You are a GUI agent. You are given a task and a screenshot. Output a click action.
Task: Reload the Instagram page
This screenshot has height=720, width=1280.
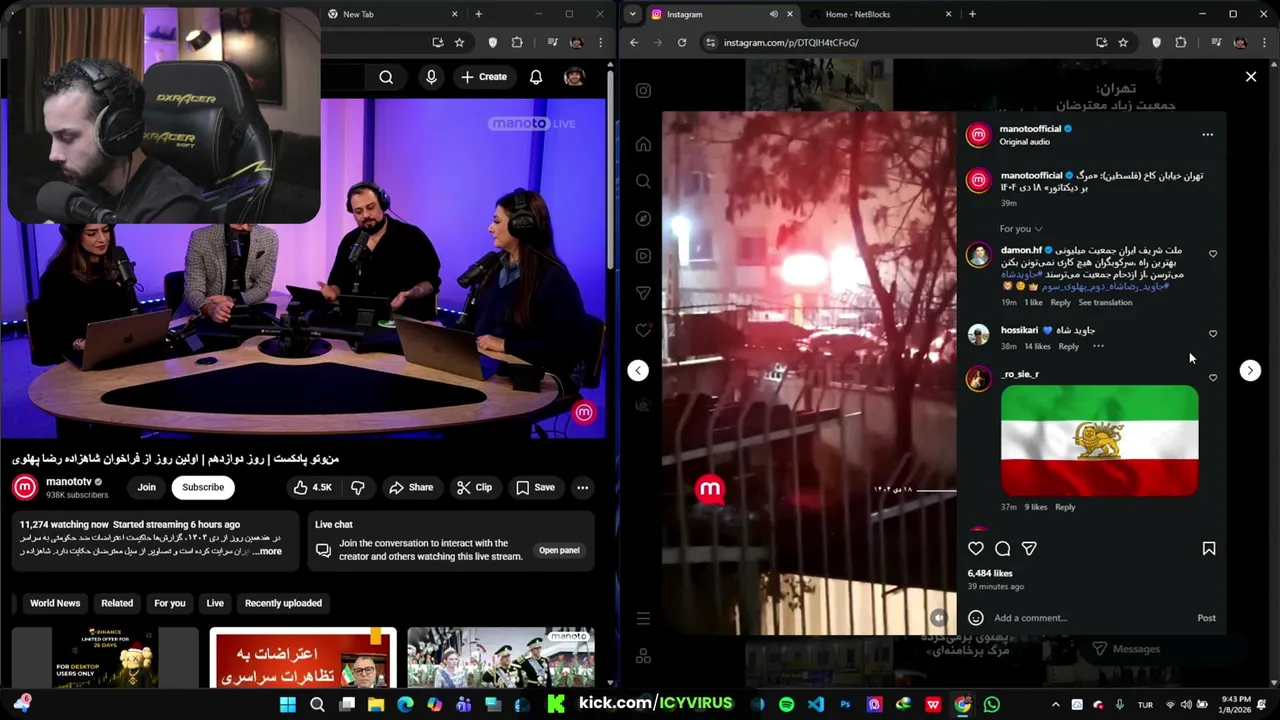[682, 42]
